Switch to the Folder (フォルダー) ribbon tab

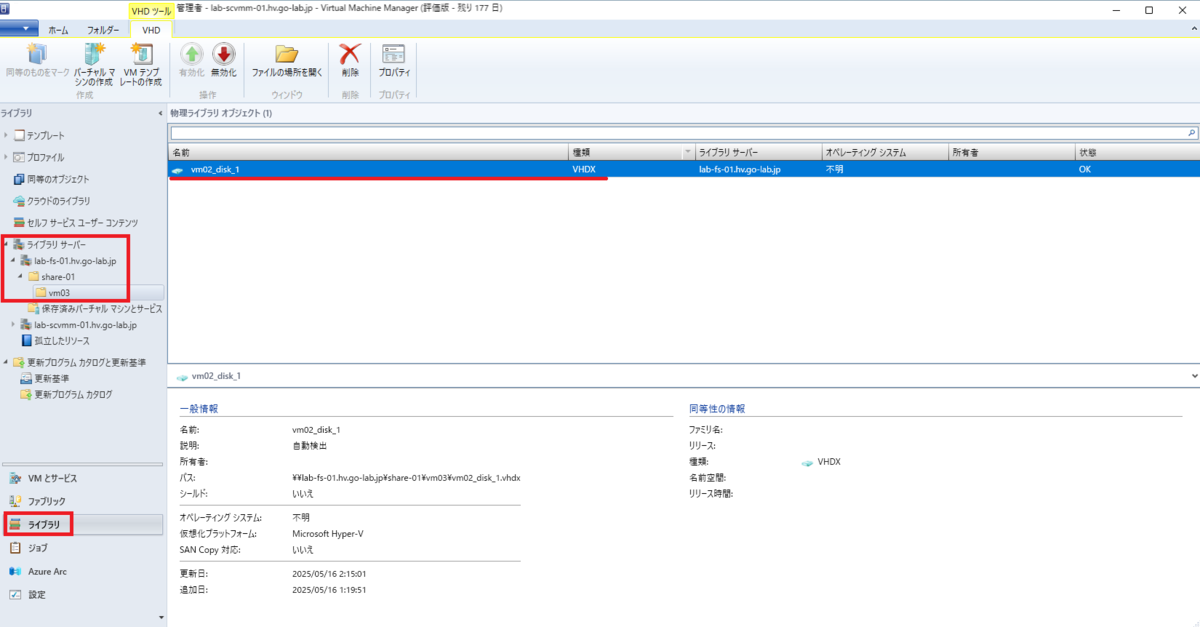(x=103, y=30)
